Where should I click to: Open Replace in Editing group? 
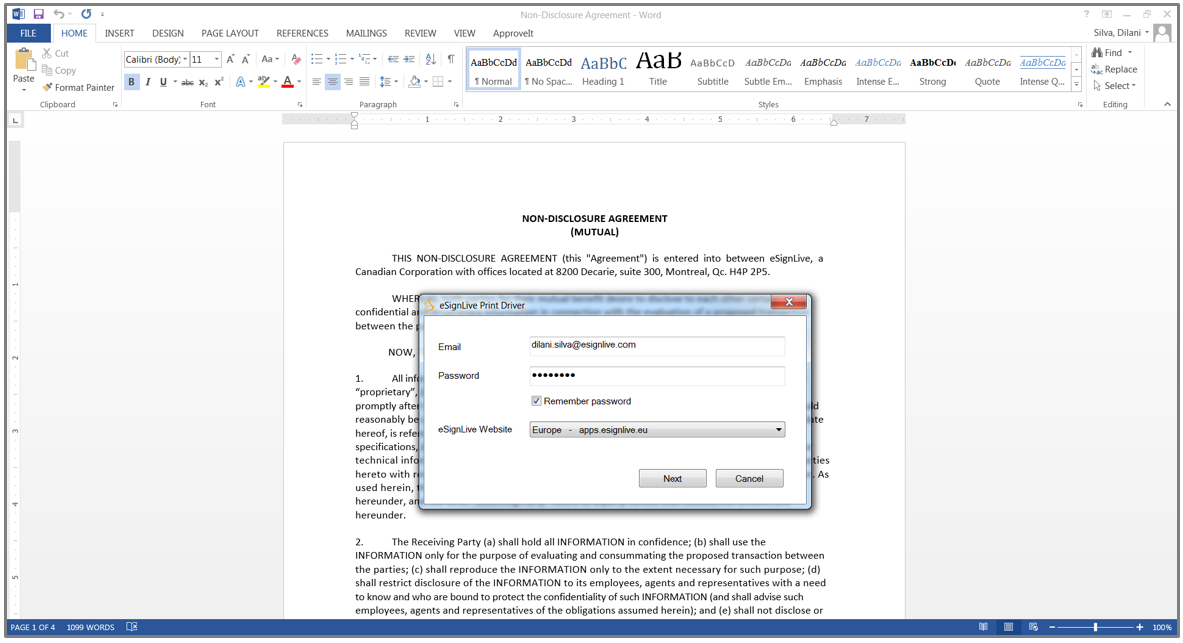(x=1114, y=69)
